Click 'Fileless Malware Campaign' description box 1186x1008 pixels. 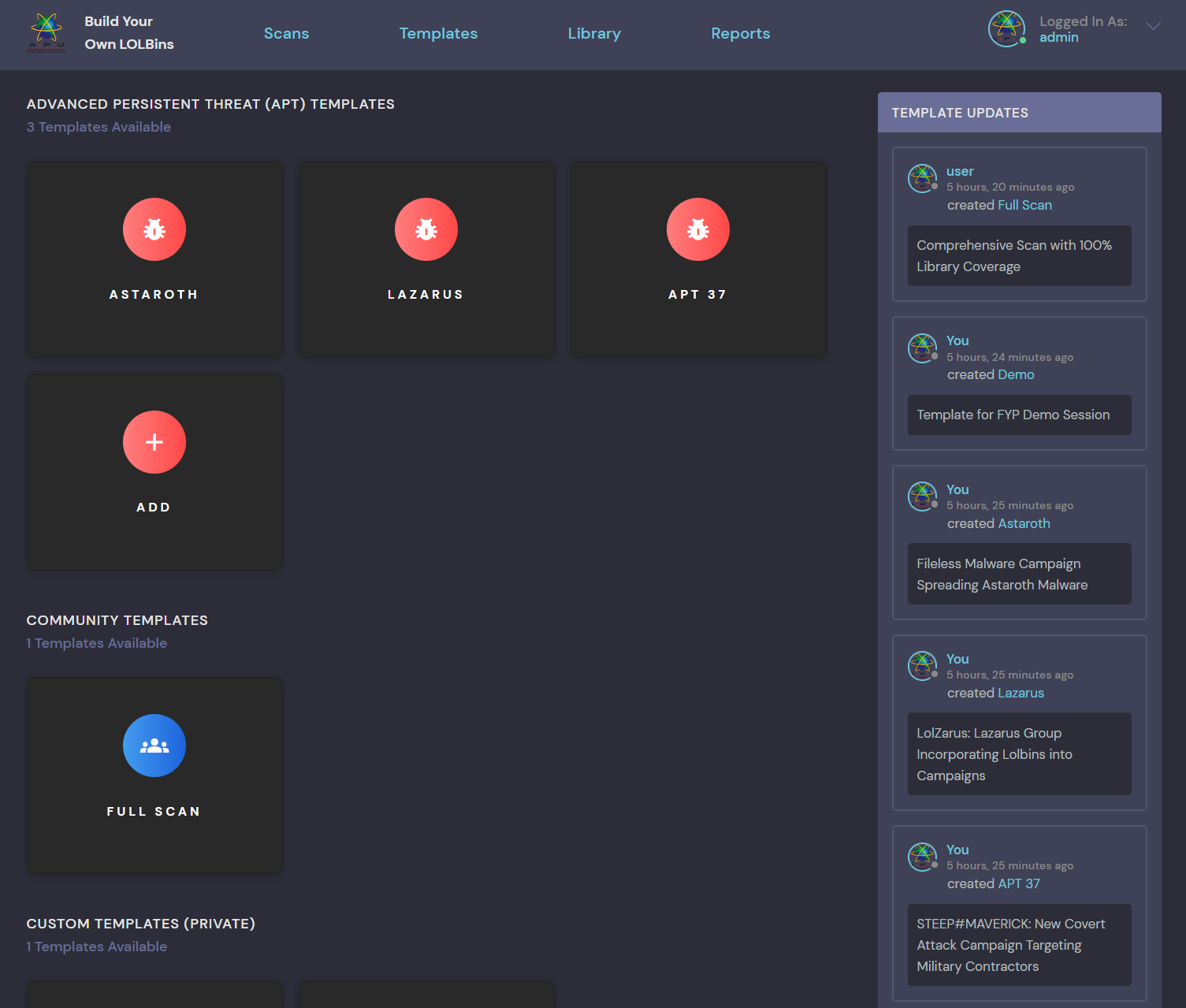[1019, 574]
